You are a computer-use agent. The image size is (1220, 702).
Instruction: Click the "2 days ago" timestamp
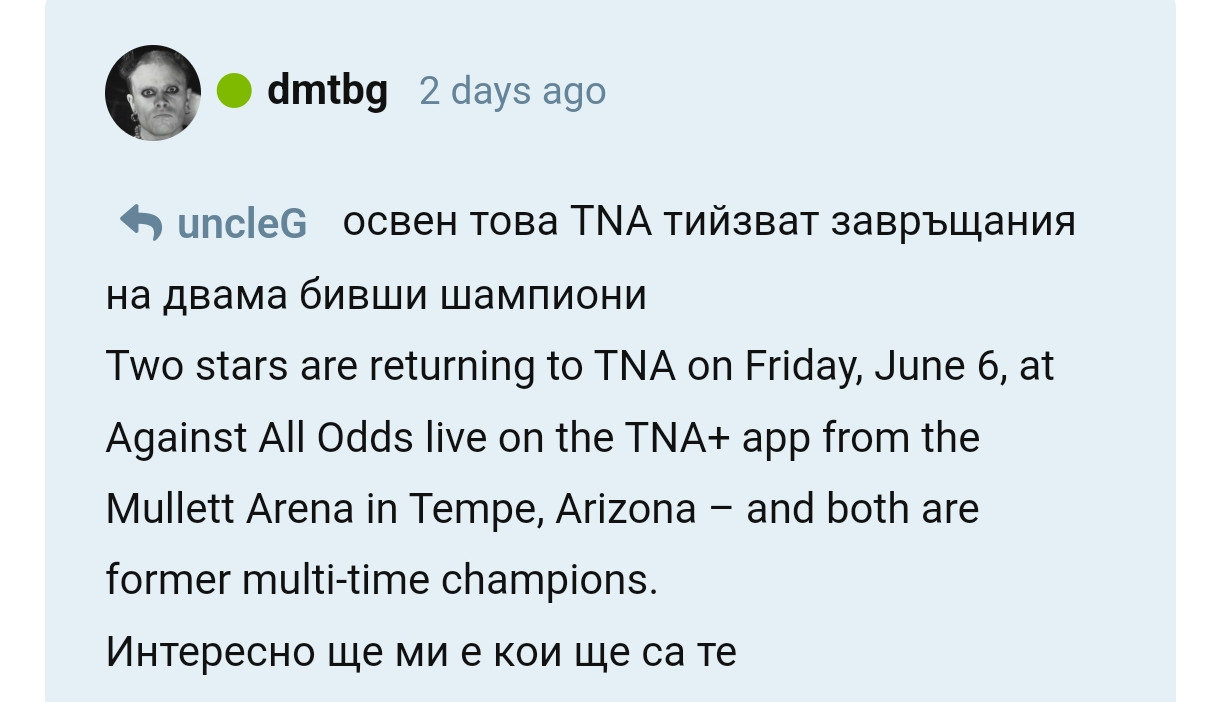(x=512, y=91)
